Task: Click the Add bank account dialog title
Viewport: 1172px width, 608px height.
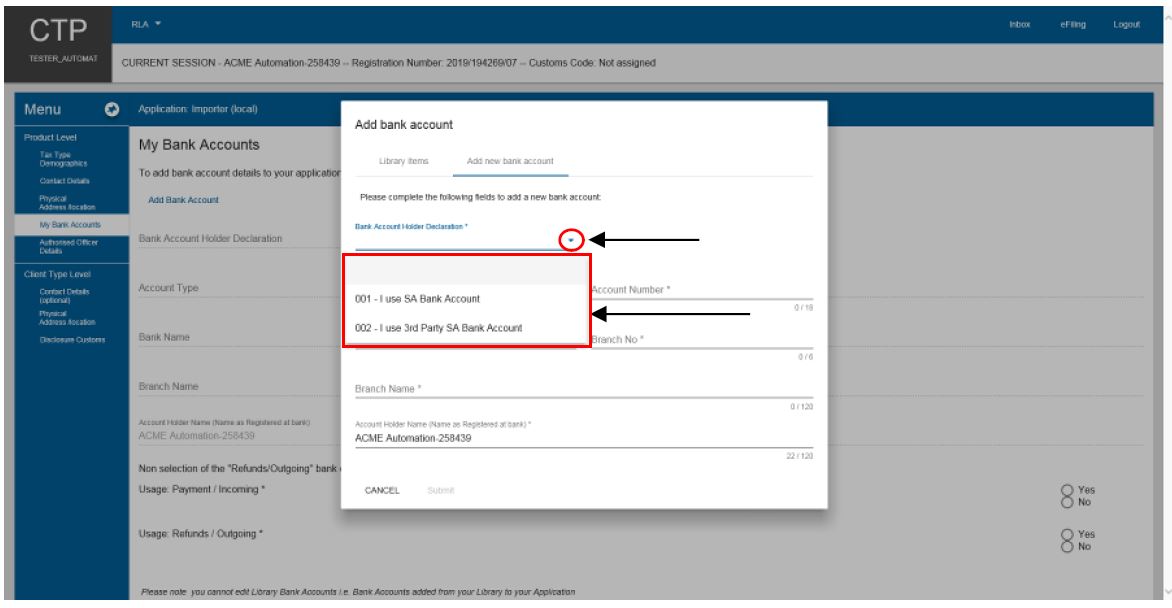Action: click(404, 125)
